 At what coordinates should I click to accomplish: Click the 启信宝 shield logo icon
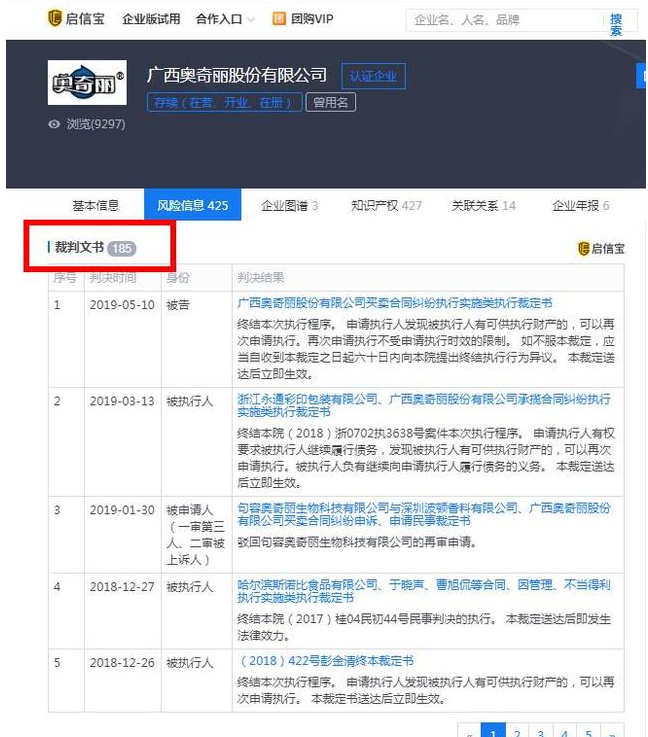[x=55, y=18]
